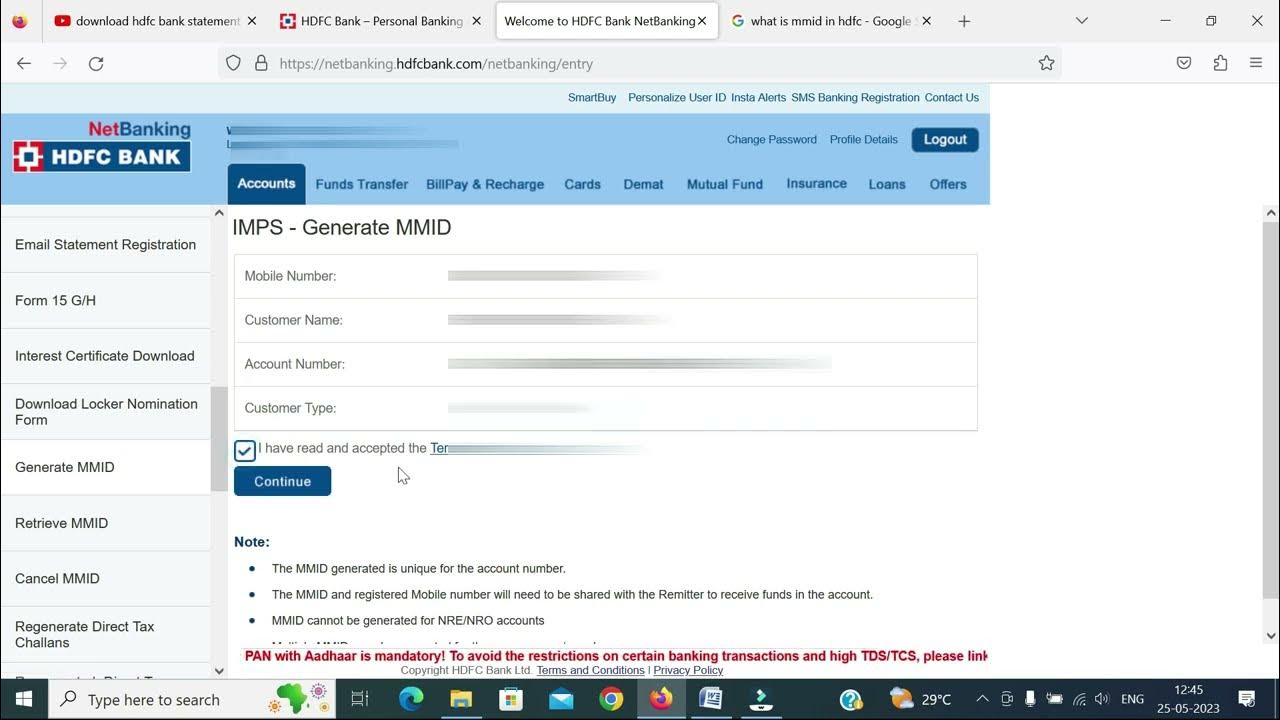Toggle the terms accepted checkbox

244,450
